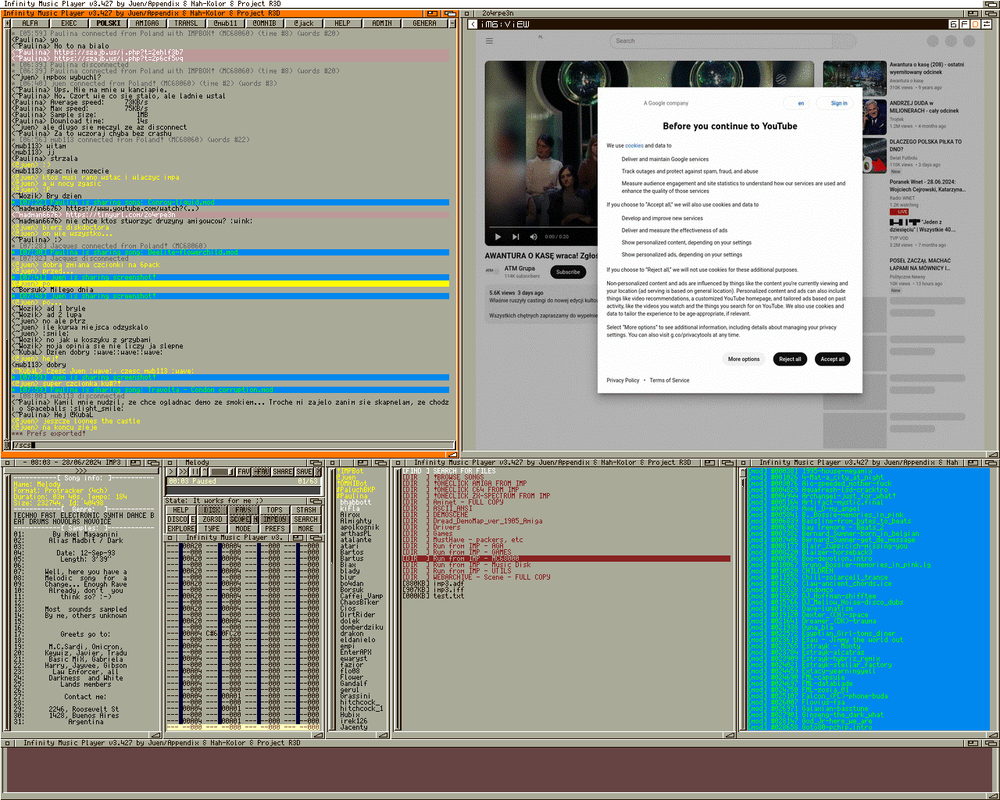Click the first icon in IMG:VIEW toolbar
1000x800 pixels.
953,24
